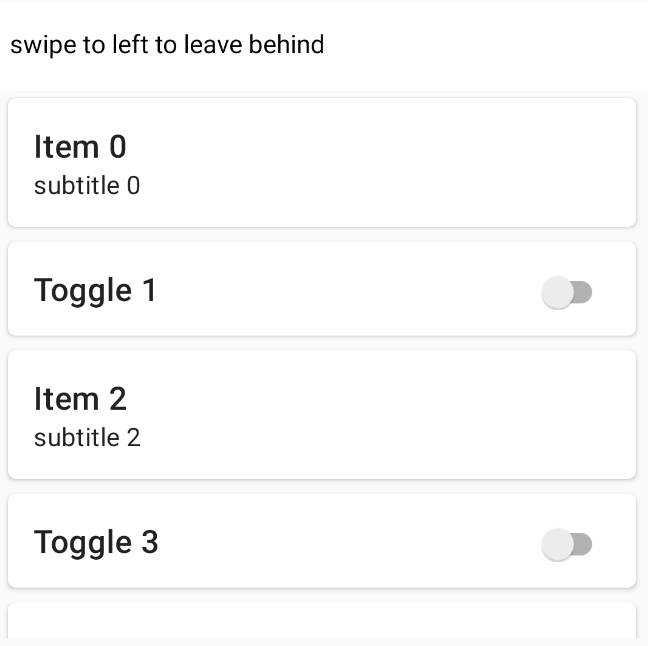Tap the "Toggle 1" label
Image resolution: width=648 pixels, height=646 pixels.
coord(95,291)
